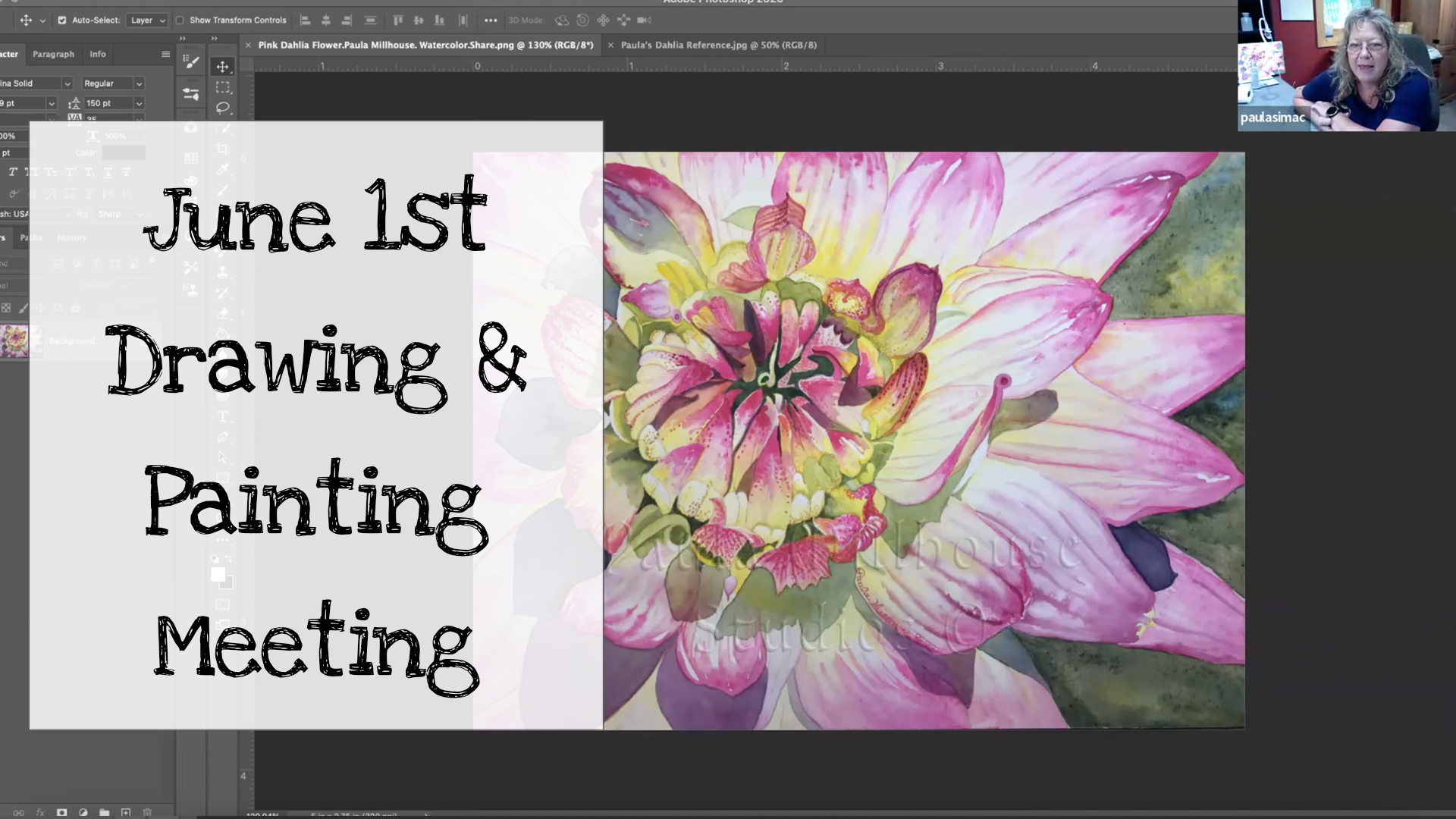The image size is (1456, 819).
Task: Switch to the Character panel tab
Action: (9, 55)
